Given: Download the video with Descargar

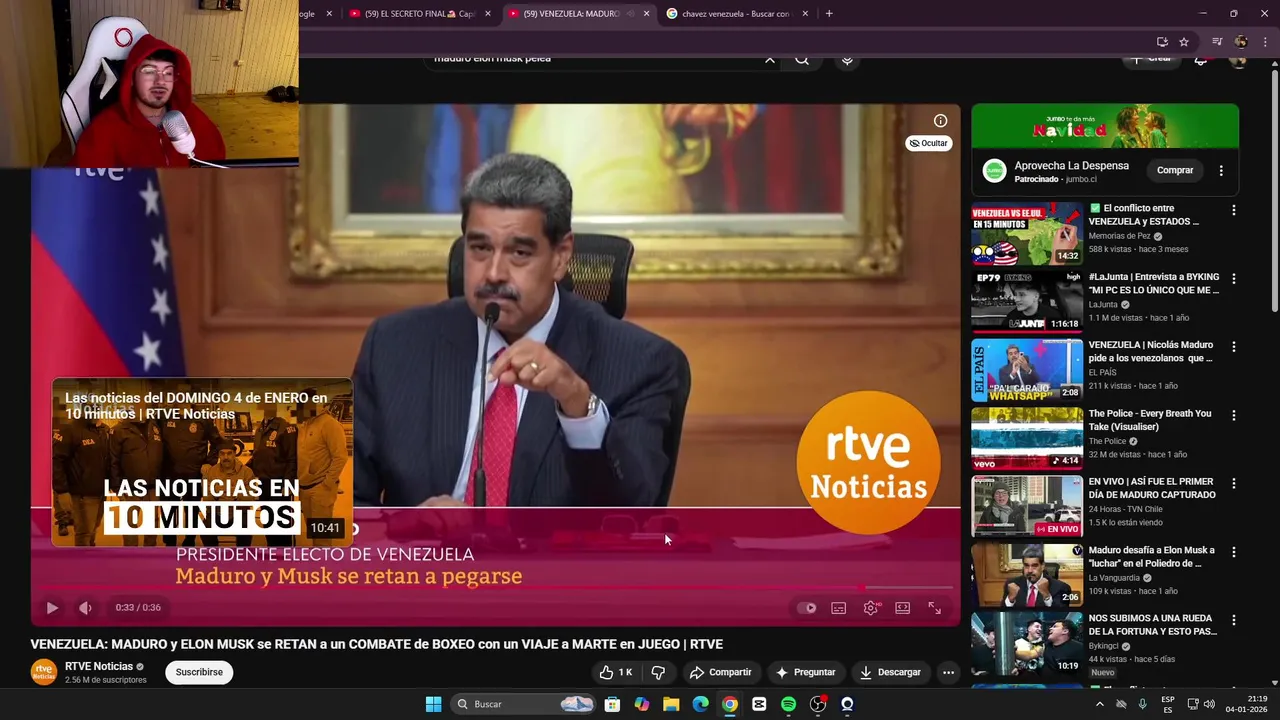Looking at the screenshot, I should click(x=890, y=672).
